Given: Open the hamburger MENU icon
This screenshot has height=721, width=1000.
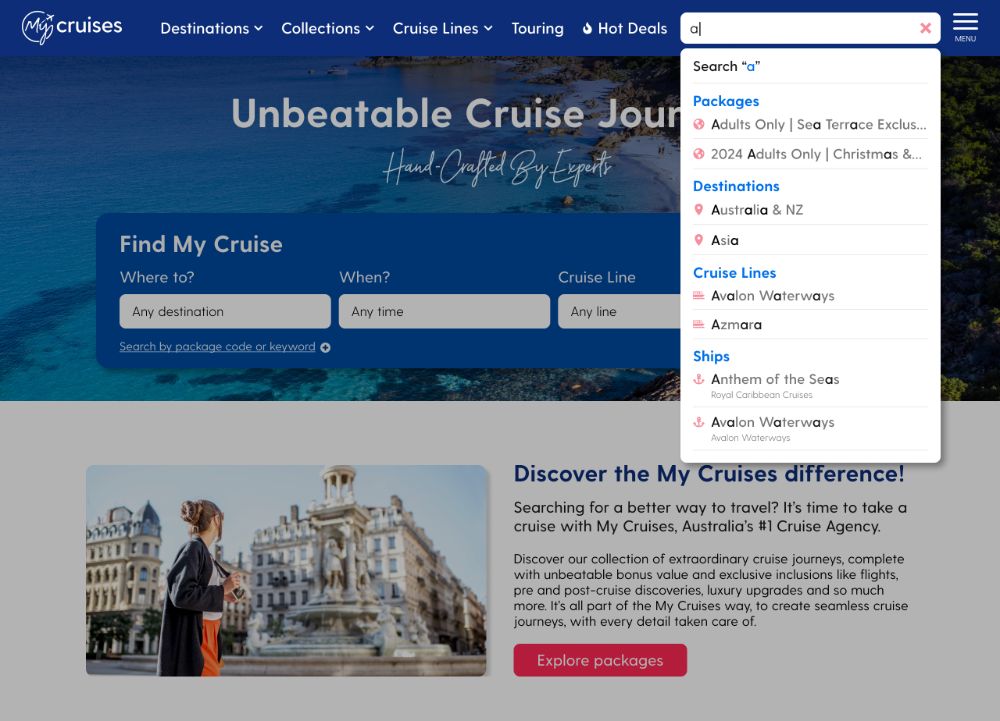Looking at the screenshot, I should pos(965,27).
